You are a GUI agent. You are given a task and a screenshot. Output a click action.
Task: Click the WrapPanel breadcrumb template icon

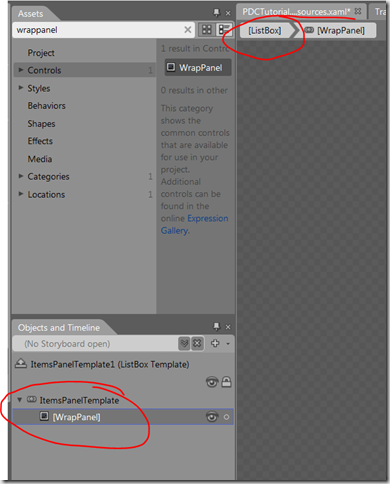click(x=309, y=30)
